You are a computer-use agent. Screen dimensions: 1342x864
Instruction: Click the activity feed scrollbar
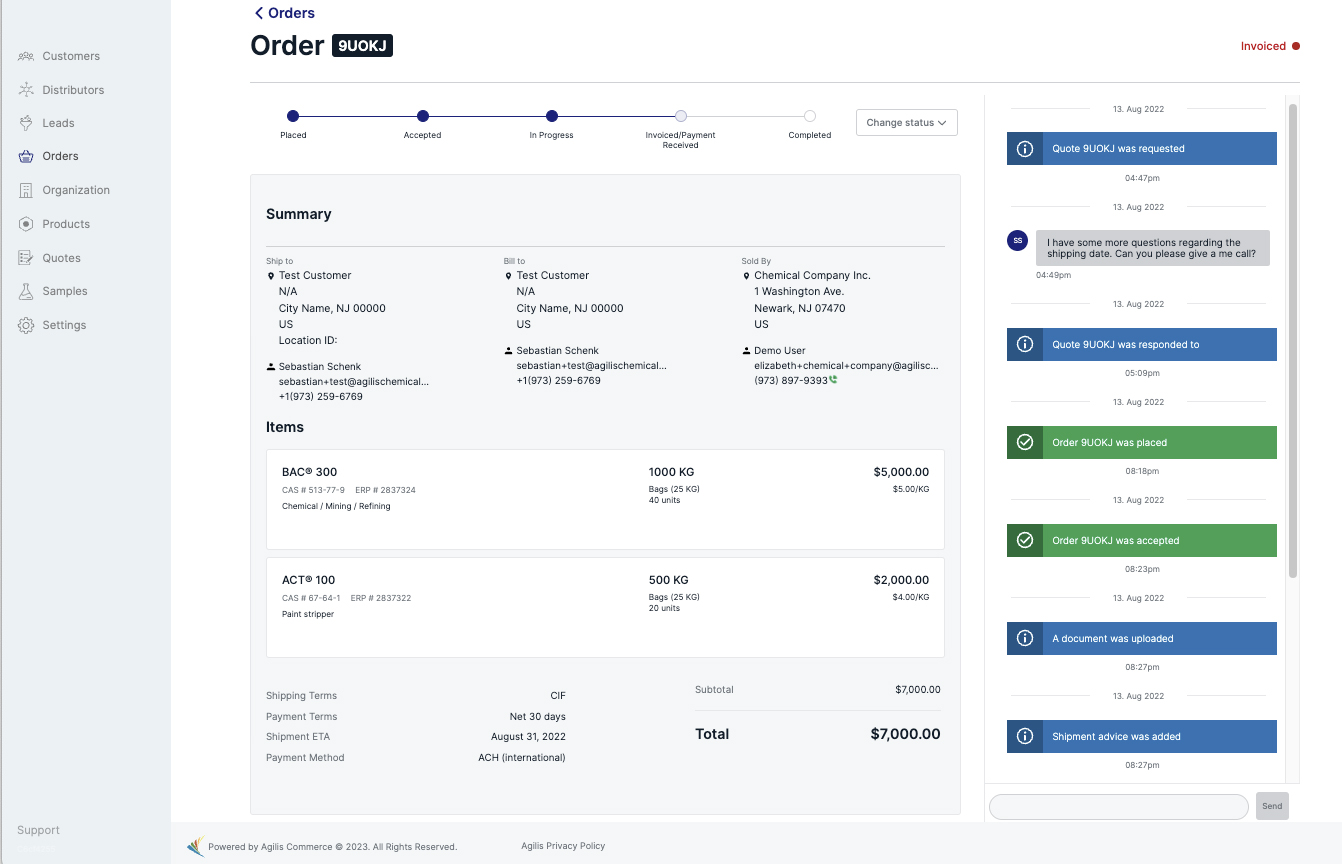tap(1292, 340)
